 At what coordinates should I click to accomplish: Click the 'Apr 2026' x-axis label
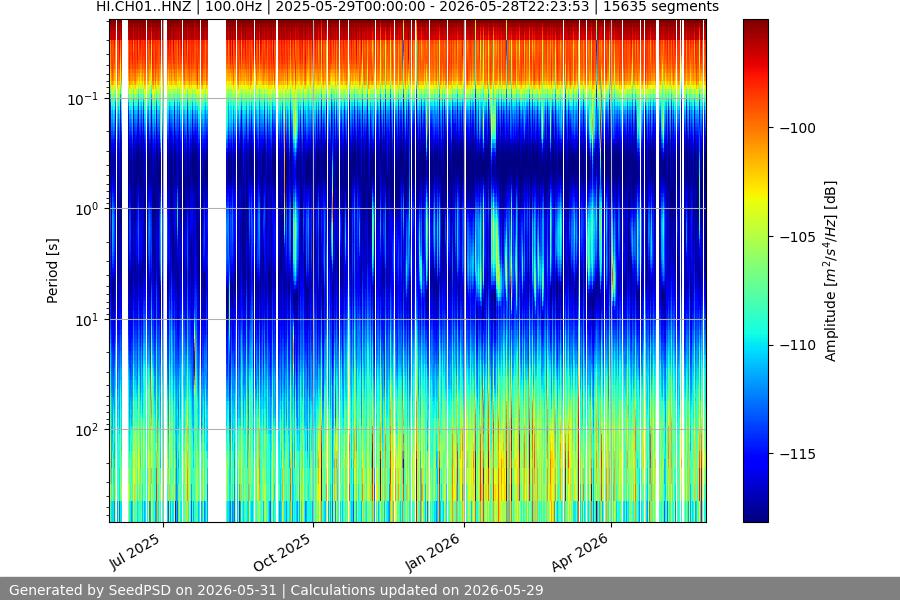(x=579, y=552)
